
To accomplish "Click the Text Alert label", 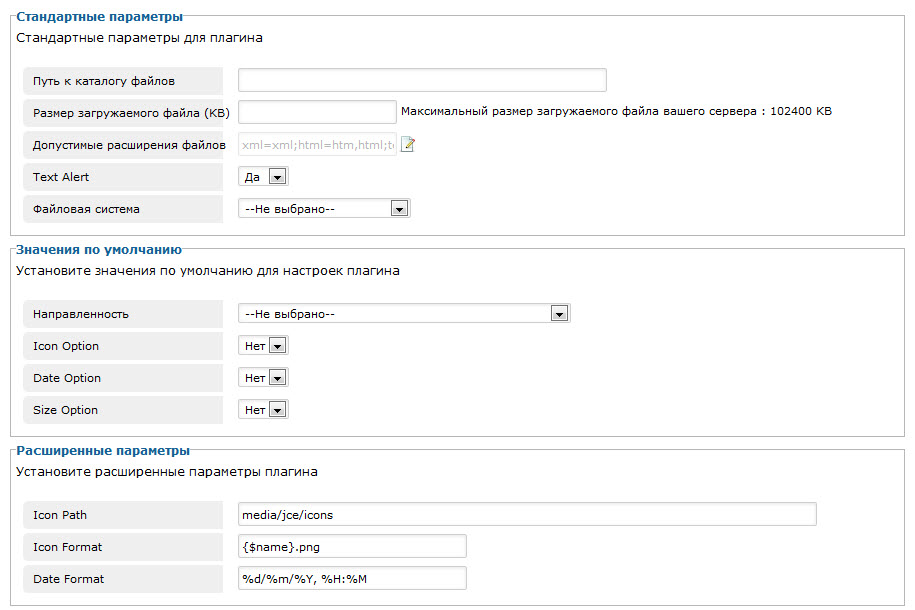I will tap(61, 177).
